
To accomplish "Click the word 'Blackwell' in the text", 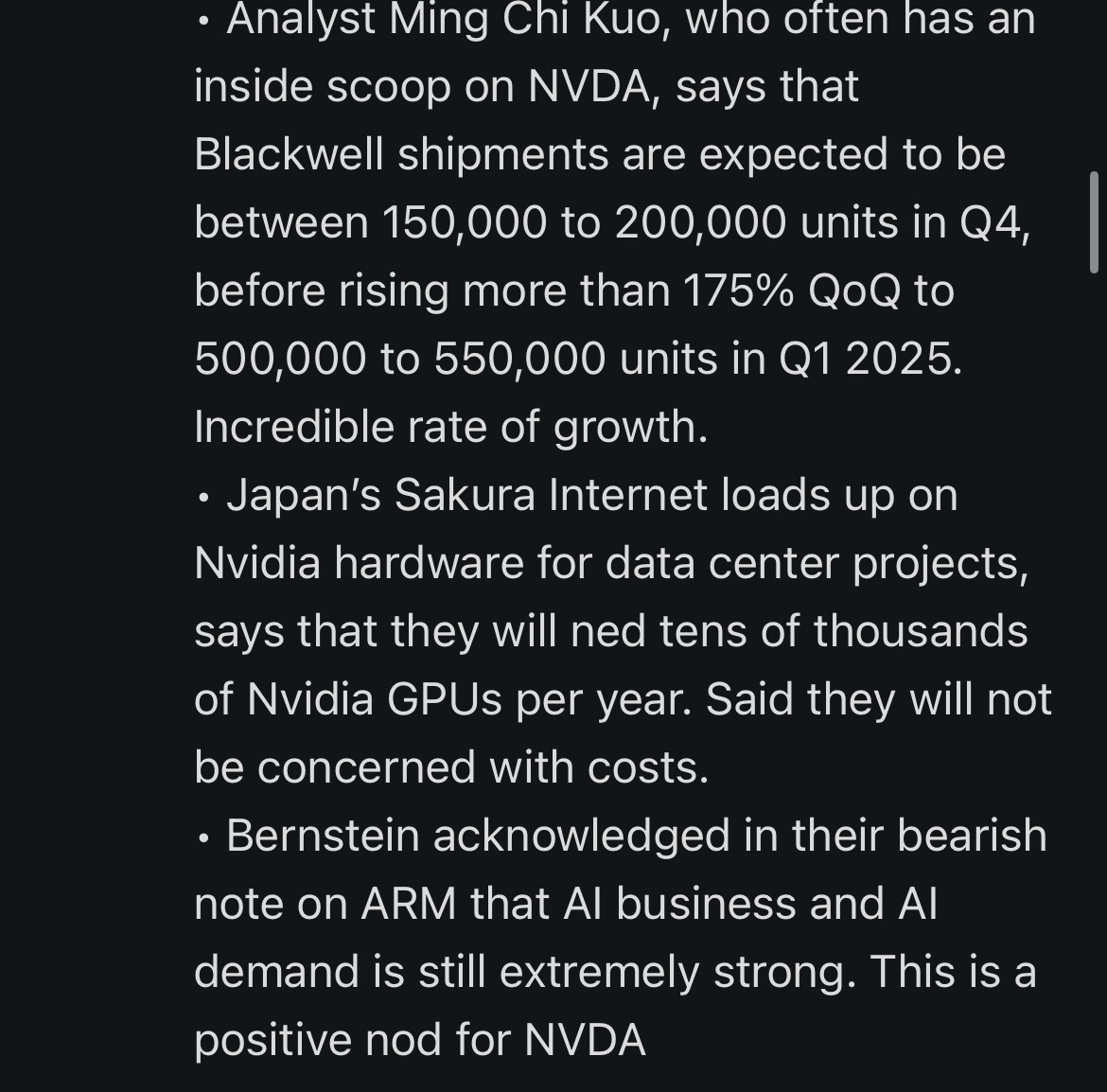I will click(289, 154).
